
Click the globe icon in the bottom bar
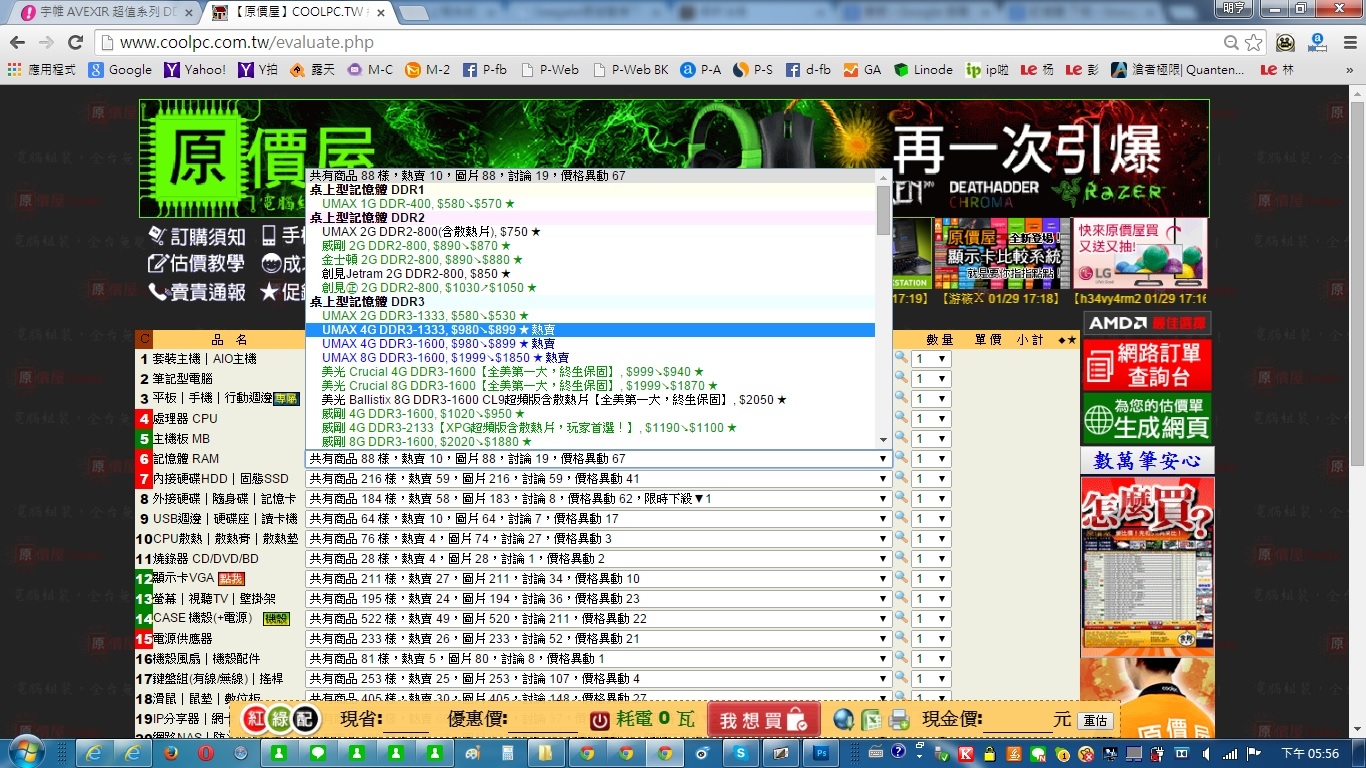click(x=843, y=719)
